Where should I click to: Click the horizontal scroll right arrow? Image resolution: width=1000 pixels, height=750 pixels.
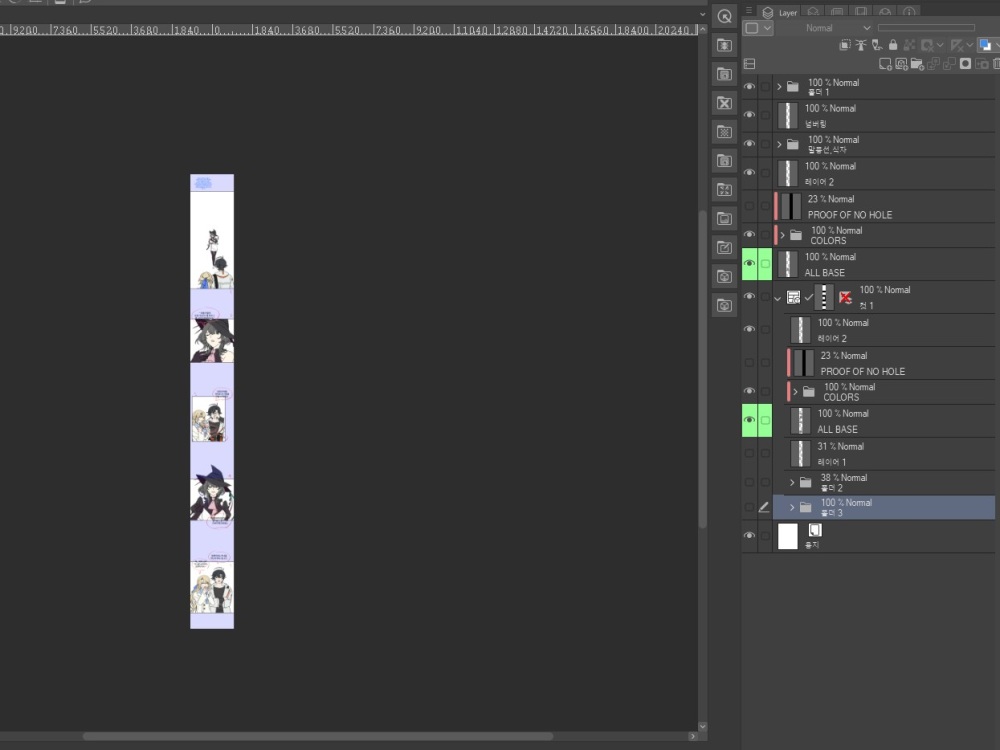693,736
